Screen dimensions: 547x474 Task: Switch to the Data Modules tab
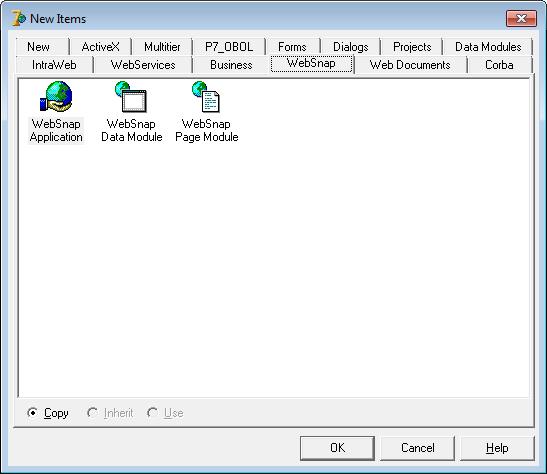(x=488, y=47)
